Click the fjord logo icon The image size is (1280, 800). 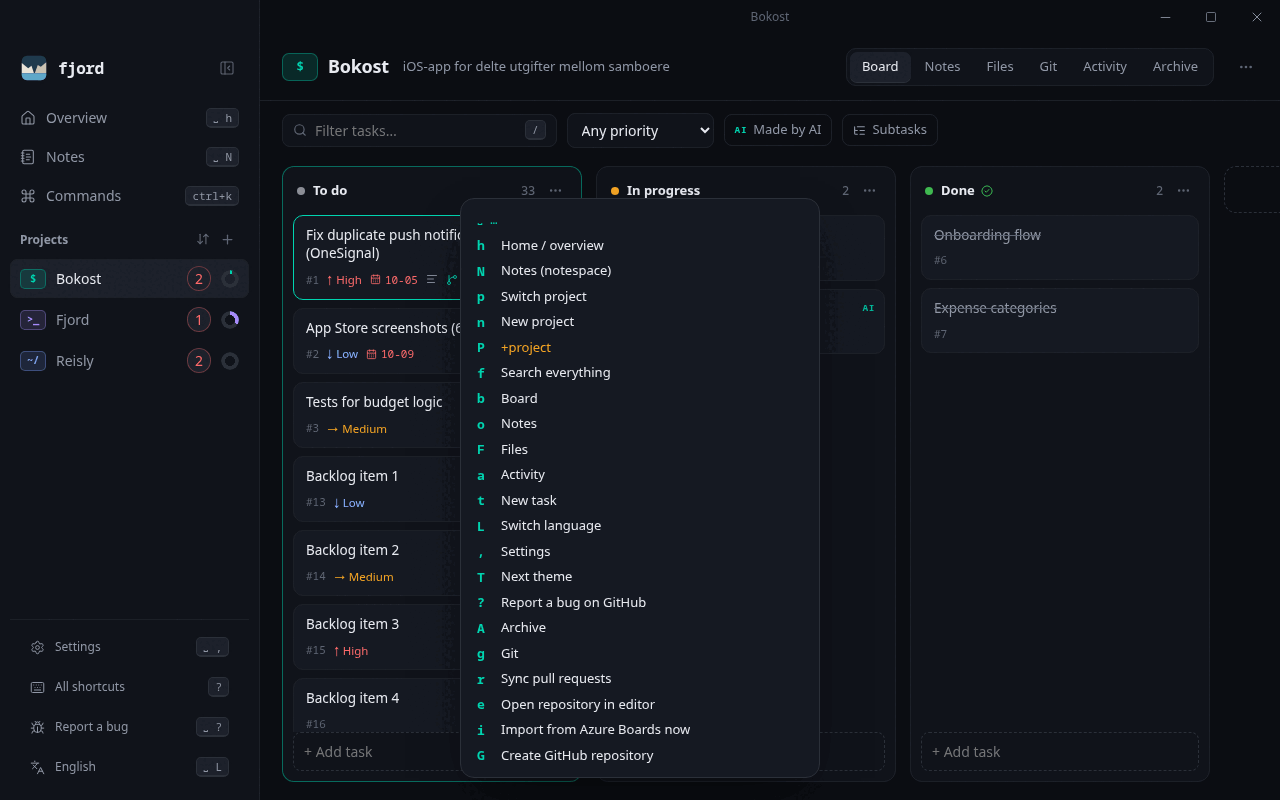(34, 68)
